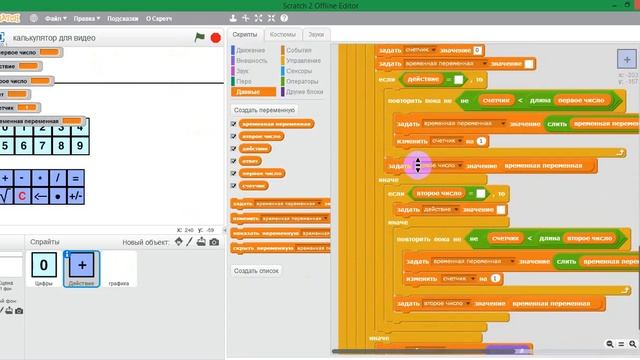Click the backspace arrow key on stage
The height and width of the screenshot is (360, 640).
coord(40,196)
